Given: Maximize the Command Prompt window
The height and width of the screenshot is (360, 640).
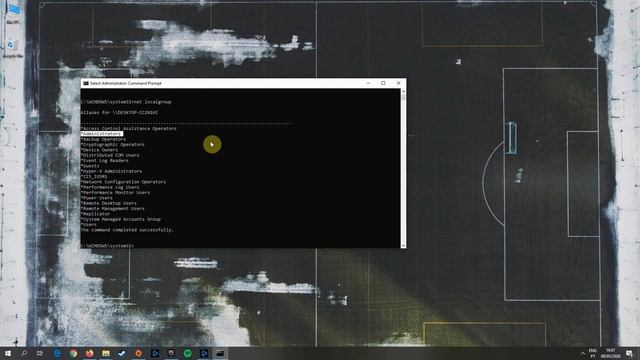Looking at the screenshot, I should pos(383,83).
